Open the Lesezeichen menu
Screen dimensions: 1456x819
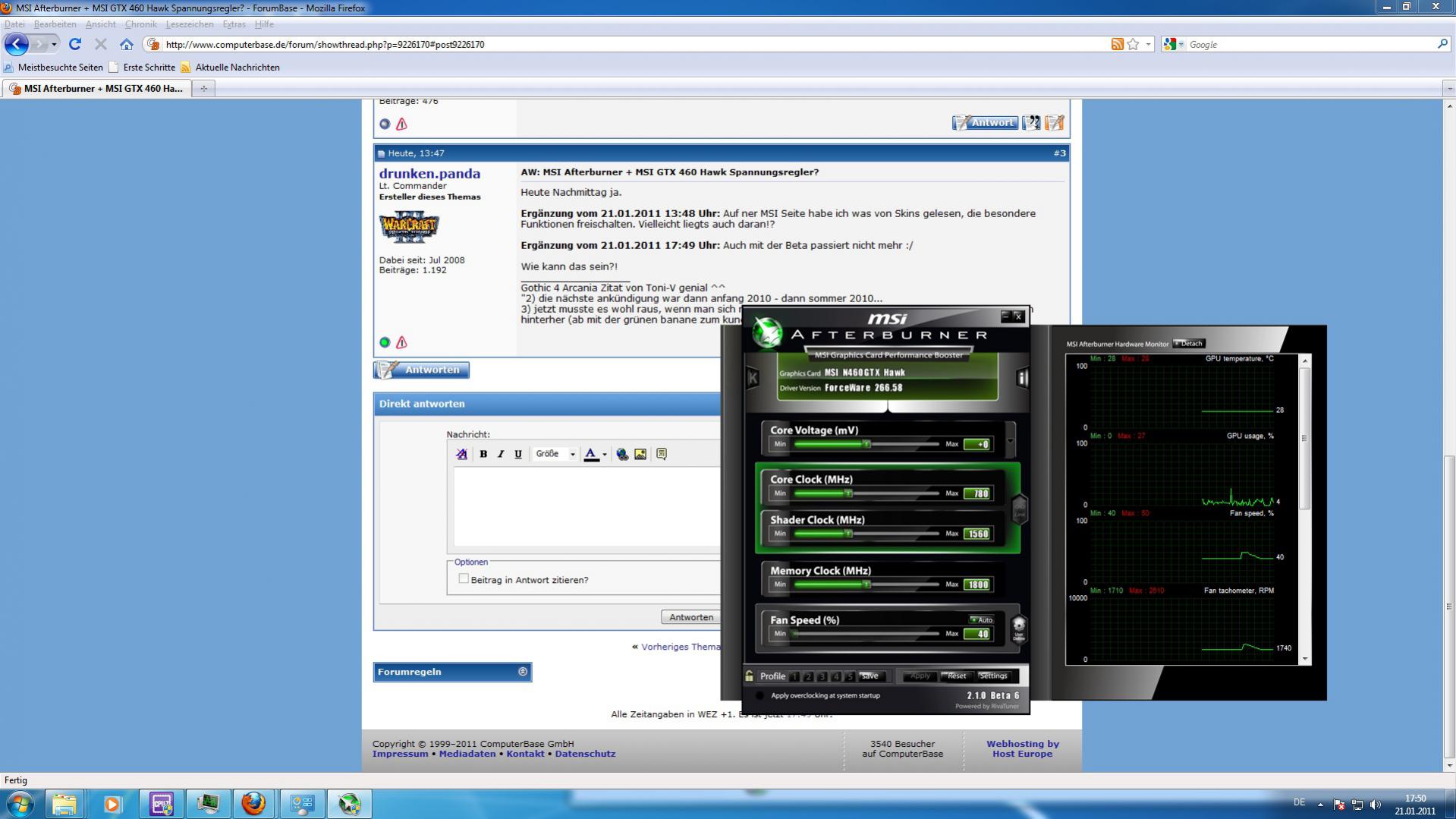190,24
